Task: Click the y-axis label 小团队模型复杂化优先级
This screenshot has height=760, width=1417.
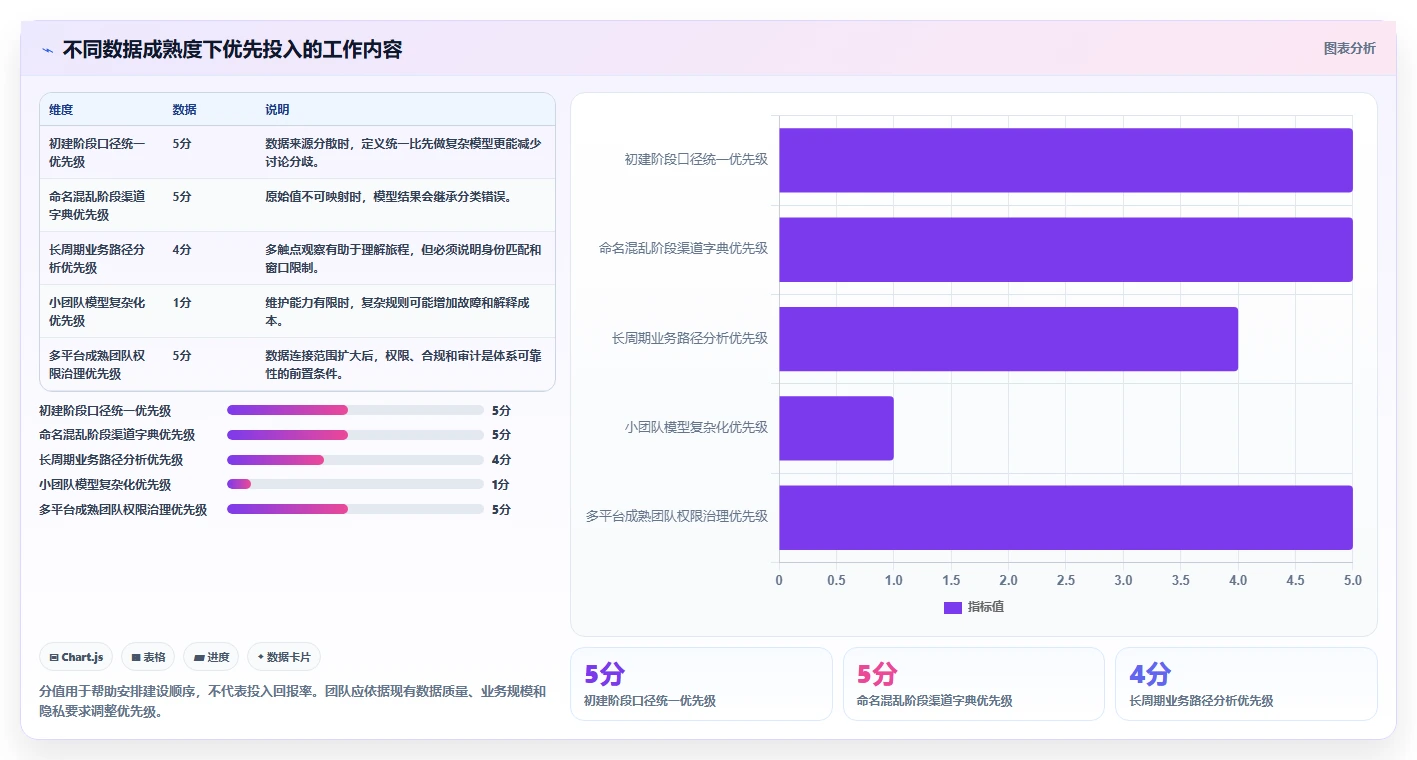Action: point(696,427)
